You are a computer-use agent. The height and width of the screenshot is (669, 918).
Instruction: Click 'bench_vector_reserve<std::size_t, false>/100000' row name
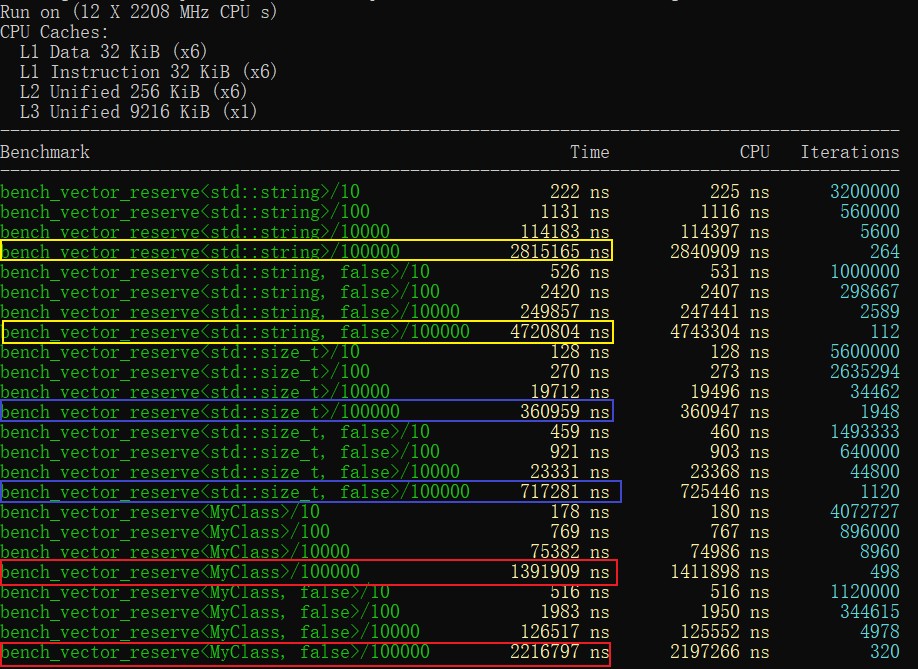pyautogui.click(x=235, y=492)
